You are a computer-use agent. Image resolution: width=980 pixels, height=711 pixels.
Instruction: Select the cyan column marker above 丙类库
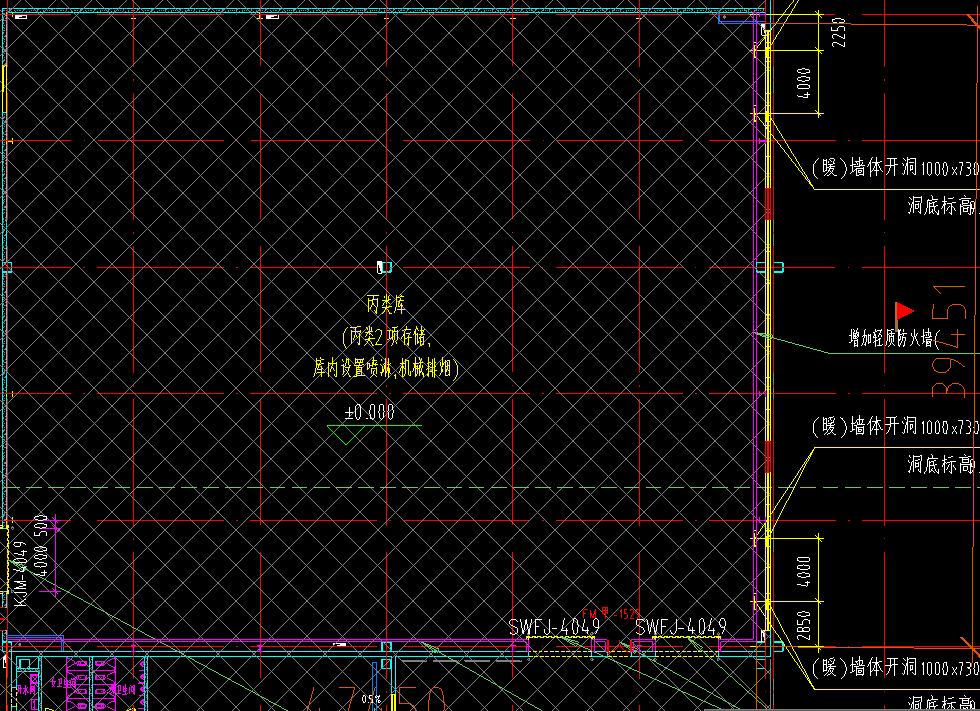tap(384, 267)
